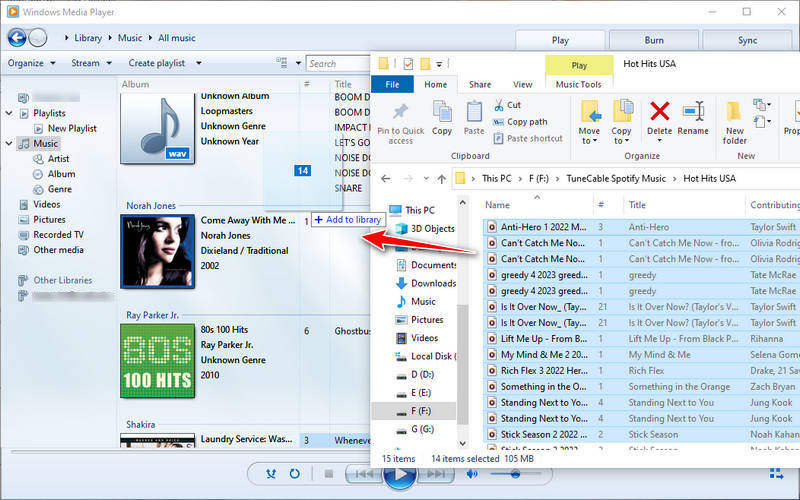Skip to the next track
The image size is (800, 500).
(435, 474)
